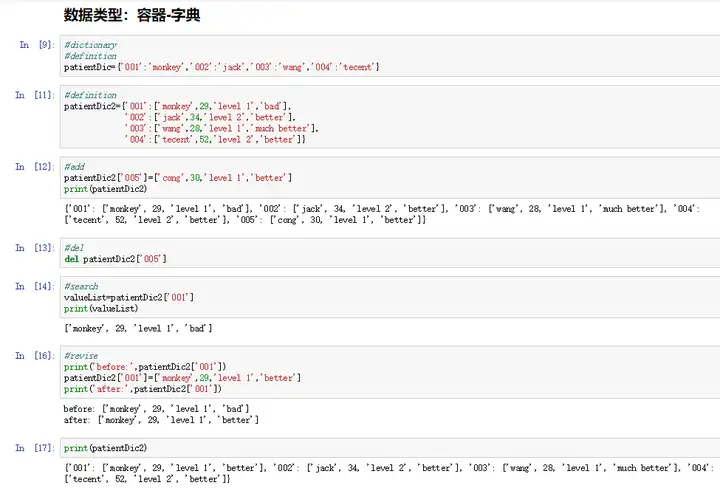Image resolution: width=720 pixels, height=488 pixels.
Task: Click the patientDic2 definition first line
Action: coord(178,106)
